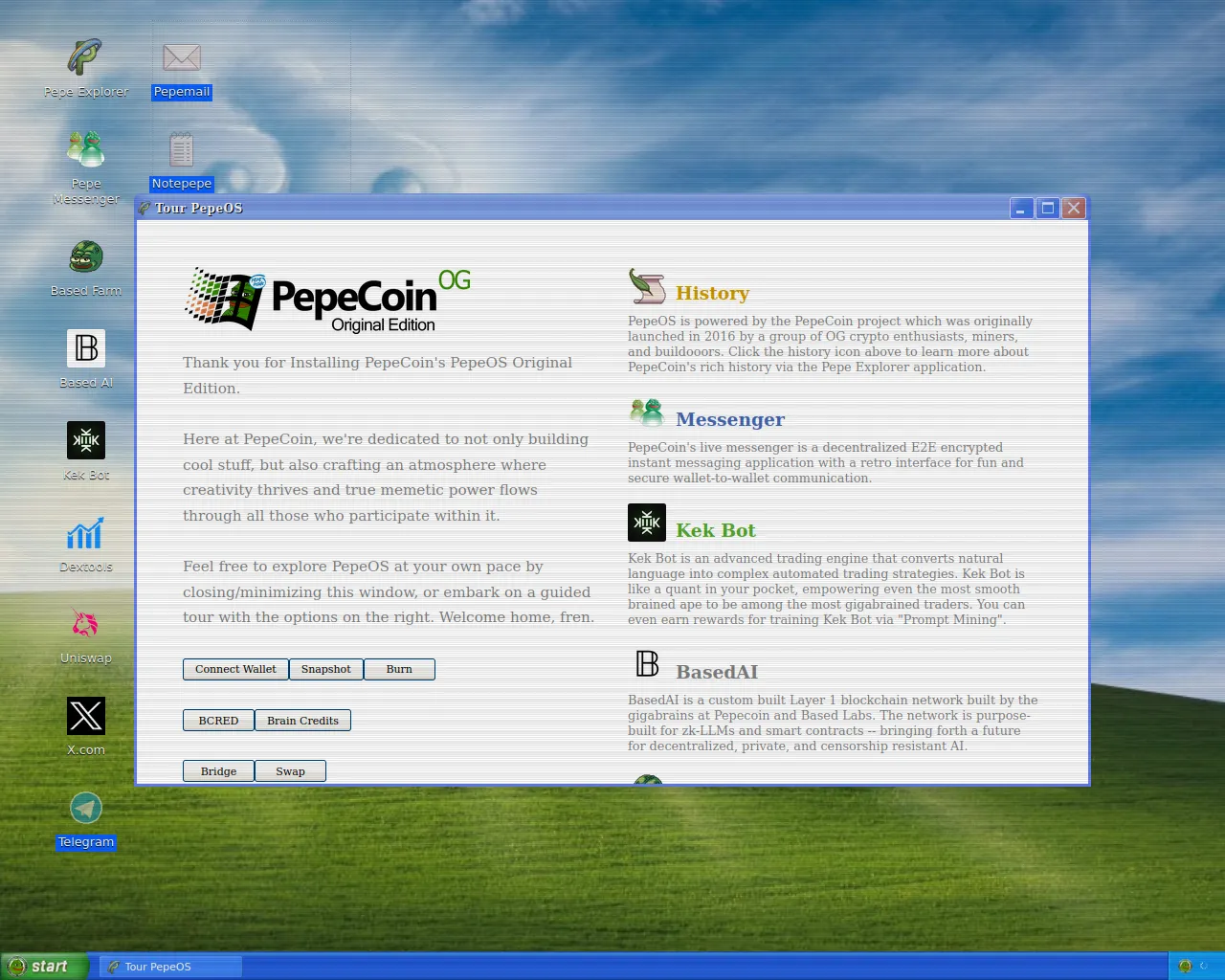Close the Tour PepeOS window
Image resolution: width=1225 pixels, height=980 pixels.
(x=1075, y=208)
